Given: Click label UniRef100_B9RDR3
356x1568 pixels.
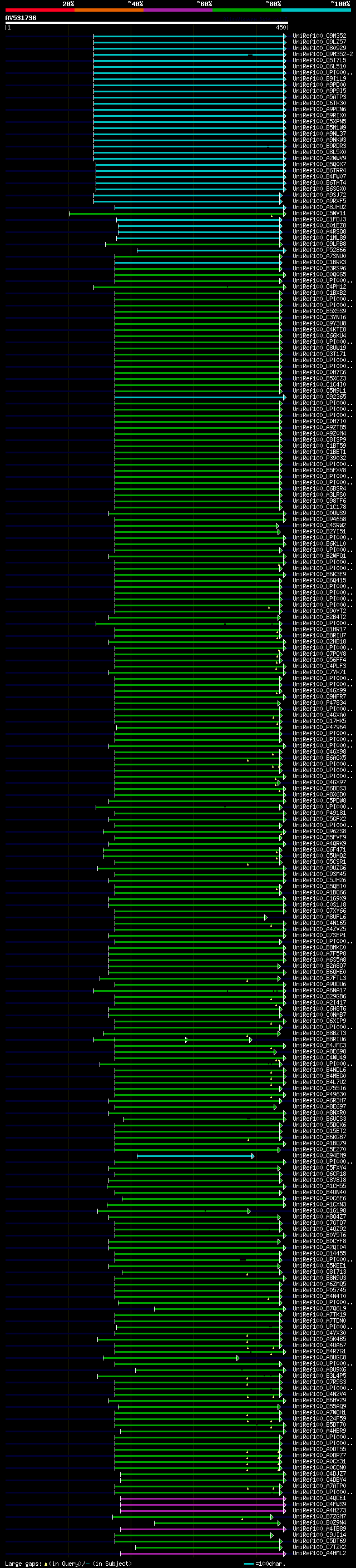Looking at the screenshot, I should point(319,146).
